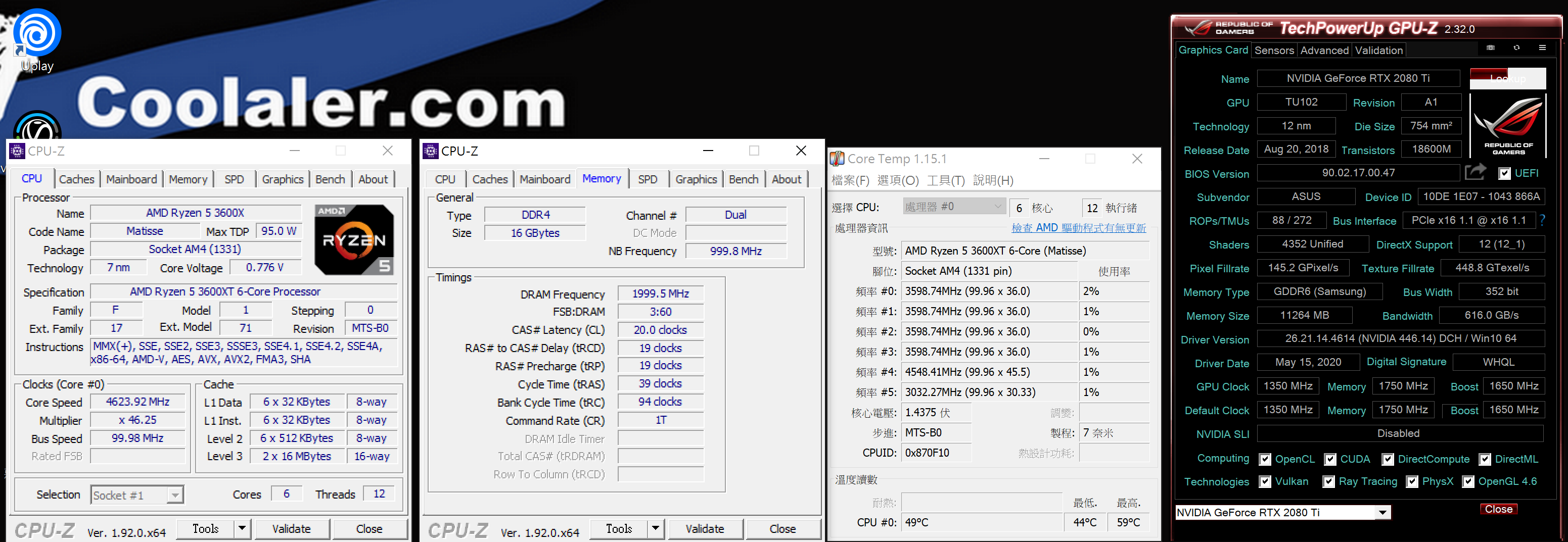The image size is (1568, 542).
Task: Click the AMD driver update check link
Action: tap(1079, 228)
